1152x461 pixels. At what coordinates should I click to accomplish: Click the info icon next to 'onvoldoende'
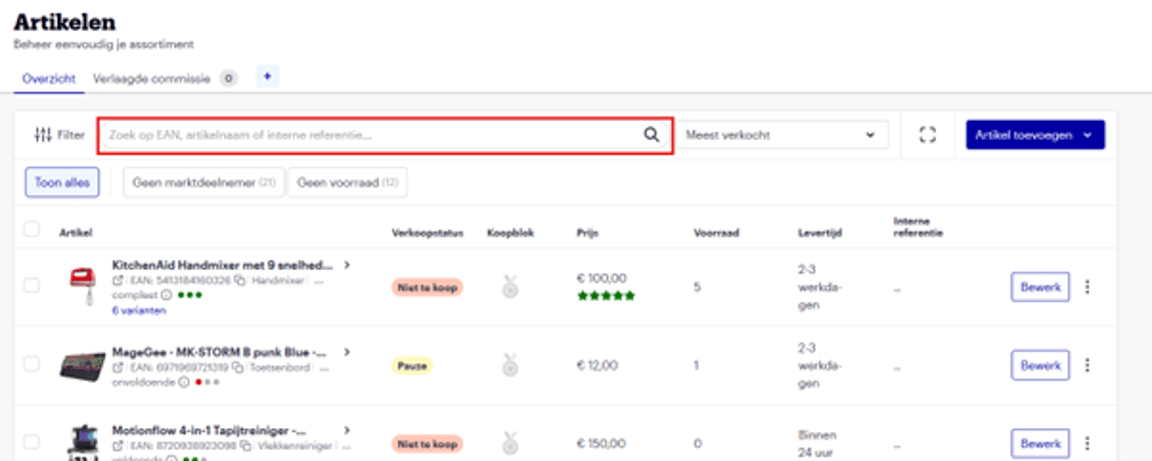pos(184,382)
